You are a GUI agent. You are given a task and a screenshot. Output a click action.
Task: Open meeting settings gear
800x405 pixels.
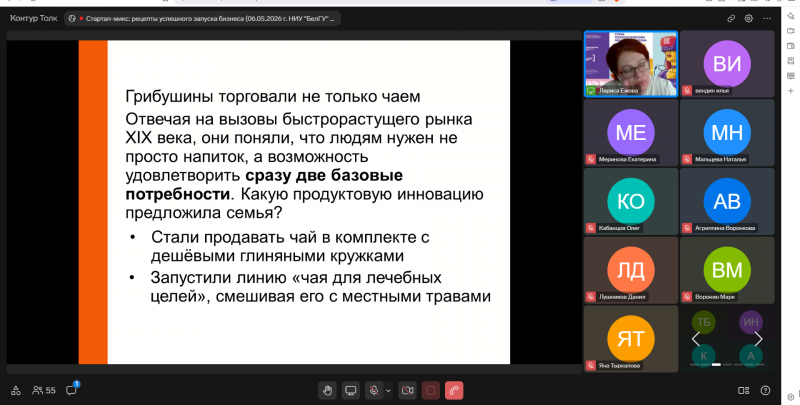tap(748, 18)
